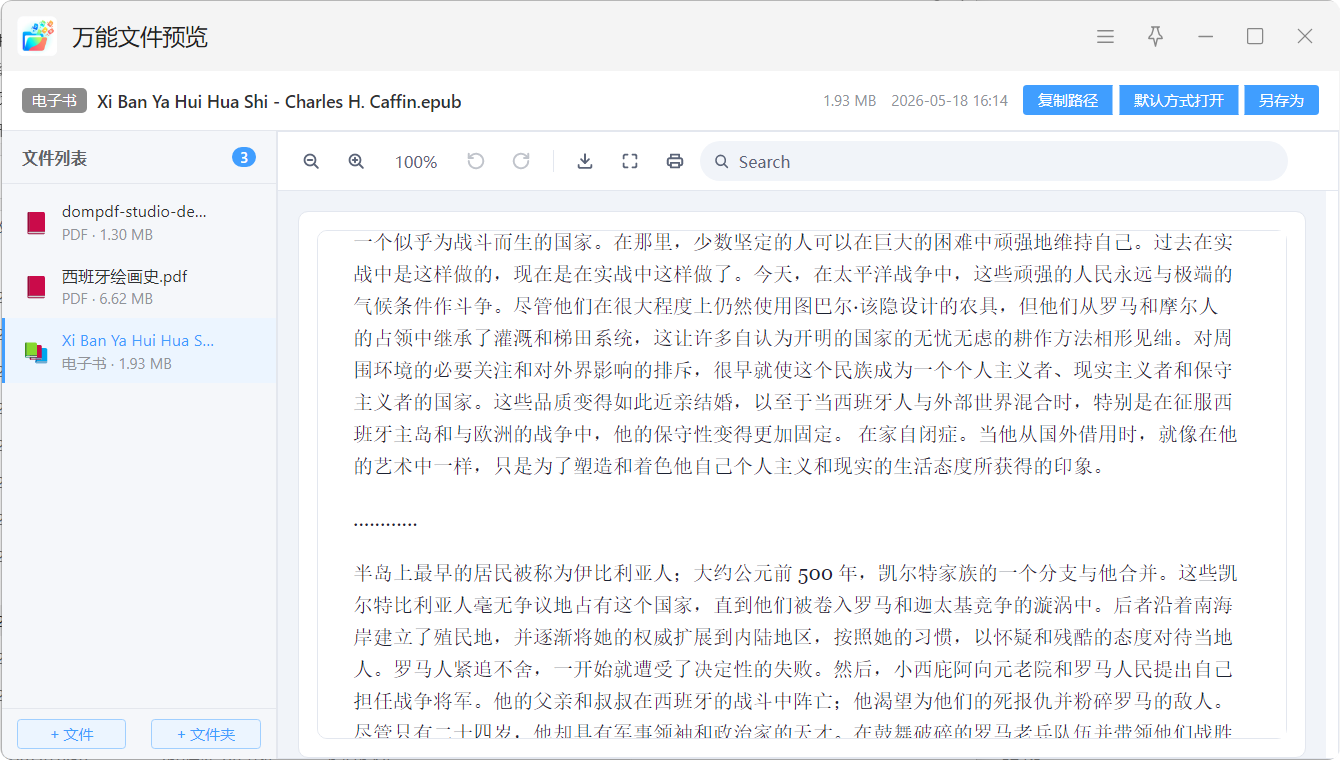The image size is (1340, 760).
Task: Open the hamburger menu in title bar
Action: 1105,37
